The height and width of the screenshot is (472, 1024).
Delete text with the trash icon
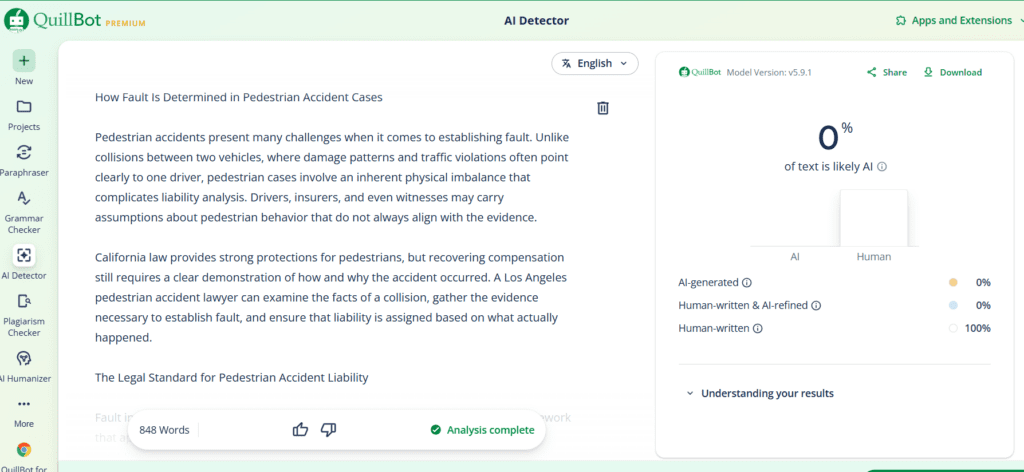click(x=603, y=108)
